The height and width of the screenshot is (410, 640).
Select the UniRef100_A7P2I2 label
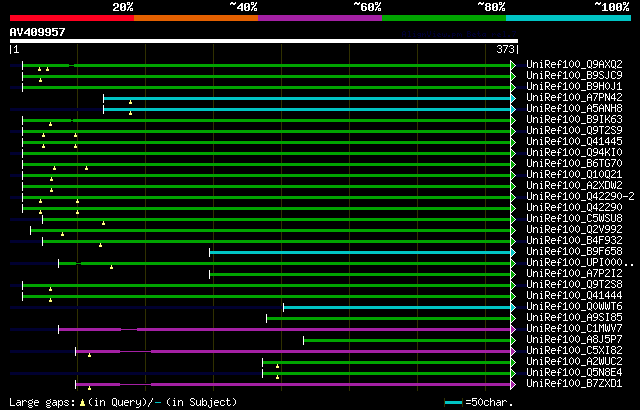tap(574, 274)
